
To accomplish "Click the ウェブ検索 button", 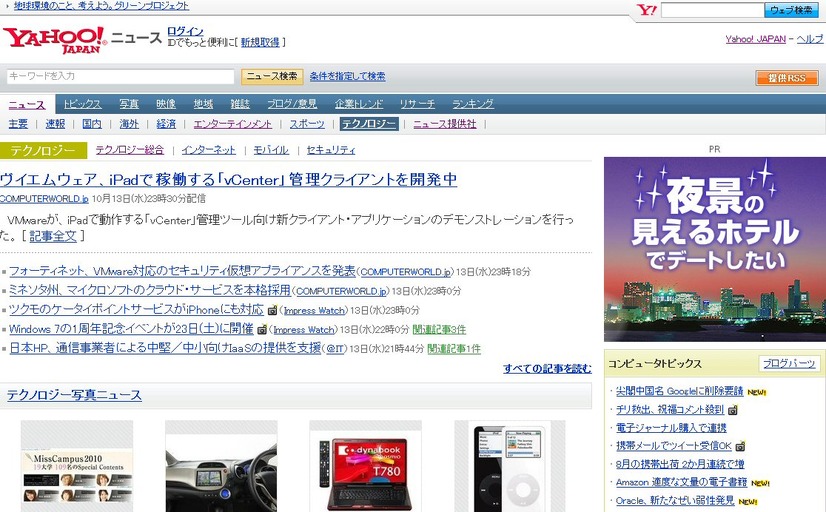I will pyautogui.click(x=791, y=10).
